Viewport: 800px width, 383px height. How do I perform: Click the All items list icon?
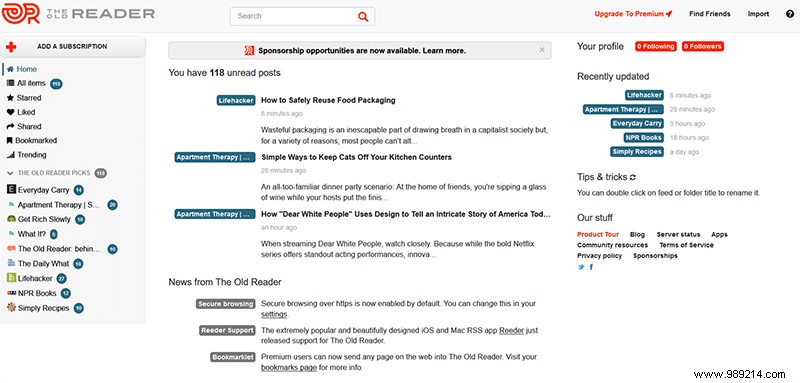pos(10,83)
